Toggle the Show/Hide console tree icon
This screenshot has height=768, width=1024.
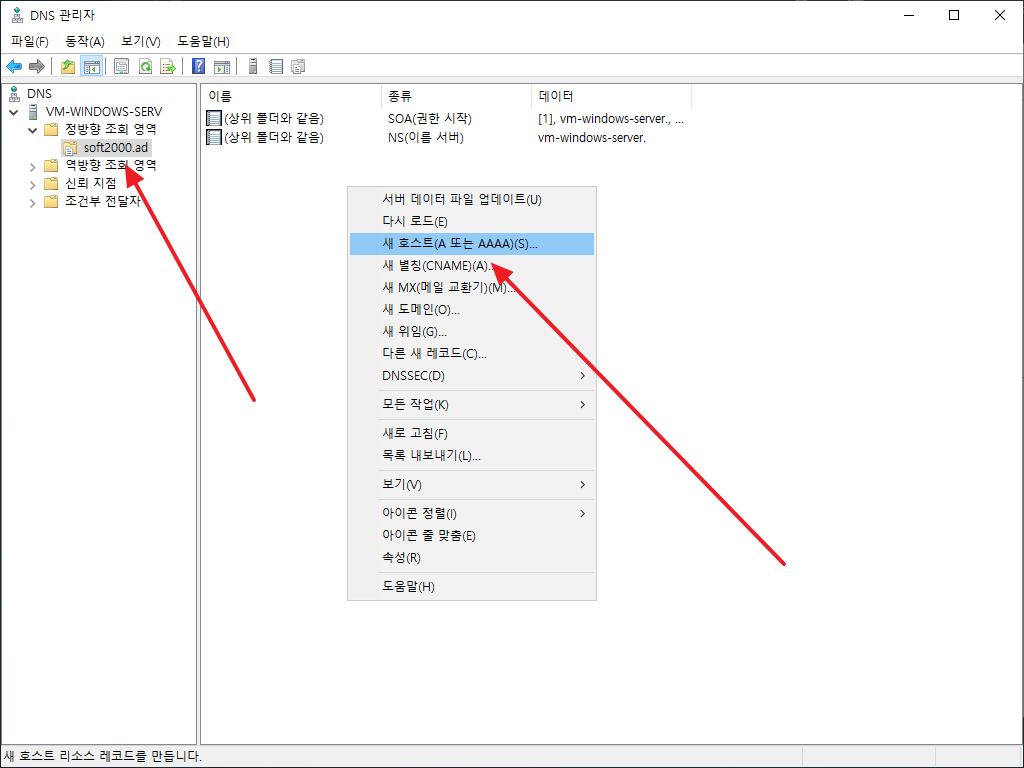point(91,67)
